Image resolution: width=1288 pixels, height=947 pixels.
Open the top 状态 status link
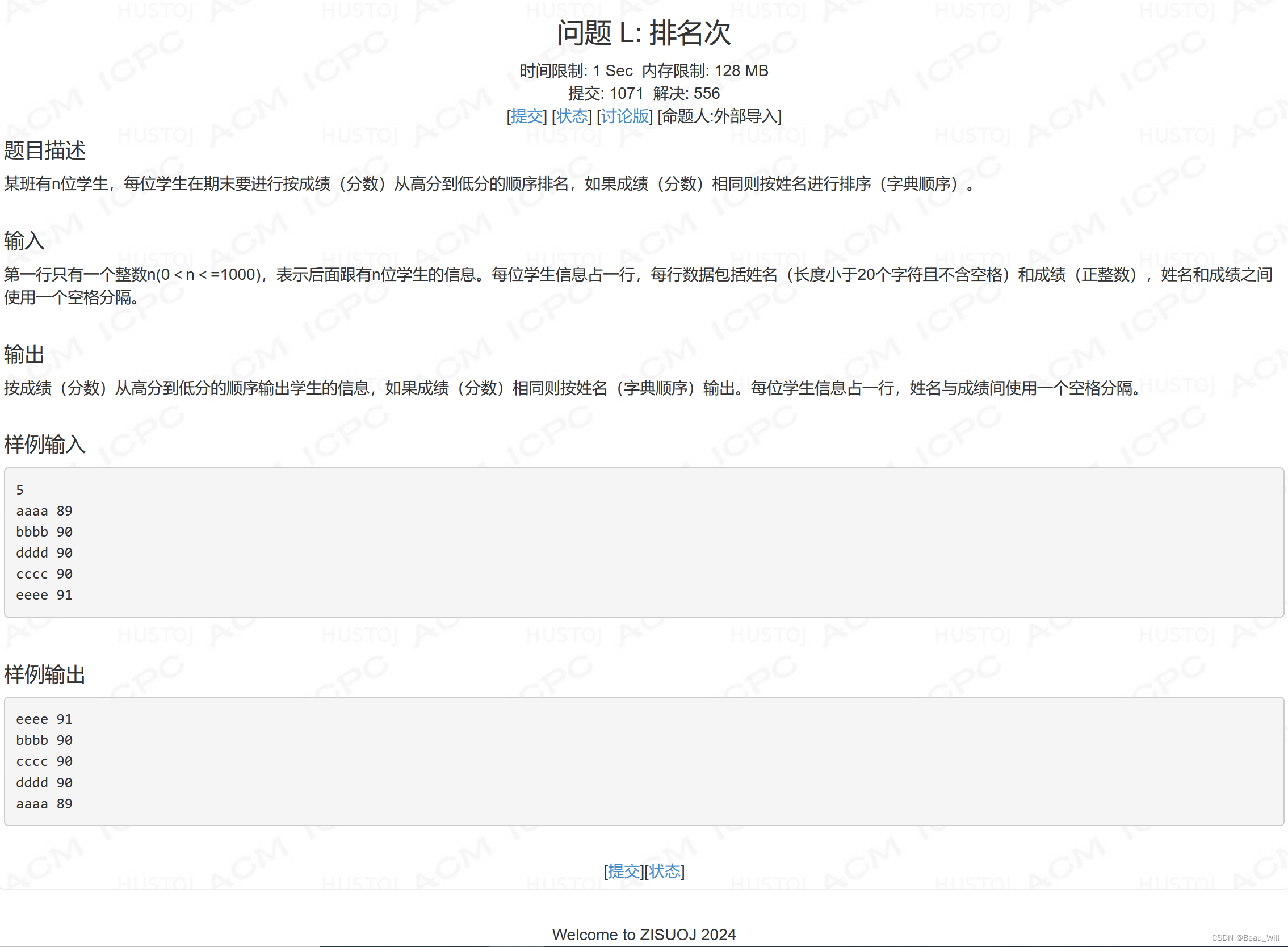(572, 116)
